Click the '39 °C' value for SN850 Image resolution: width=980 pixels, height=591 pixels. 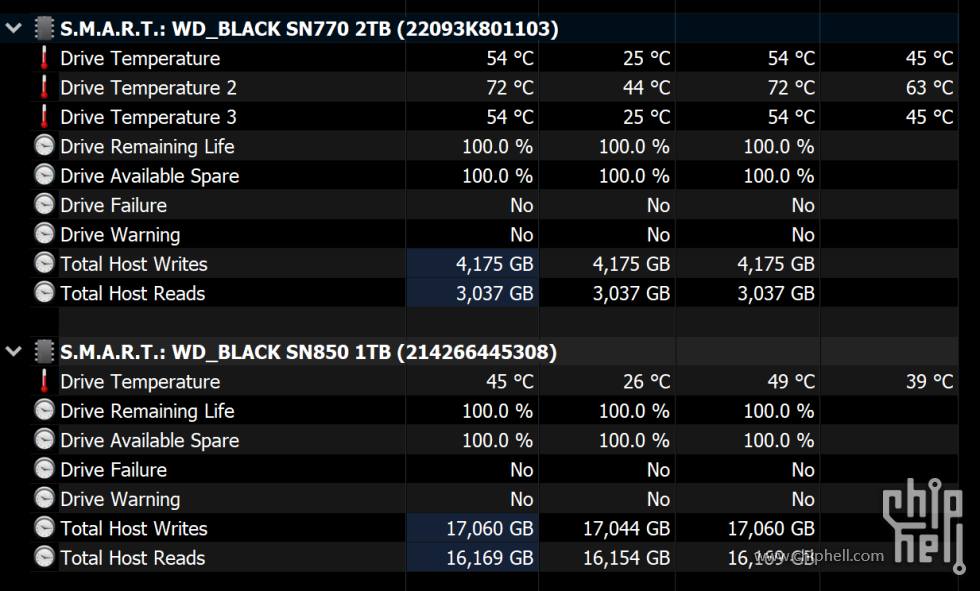(x=929, y=381)
